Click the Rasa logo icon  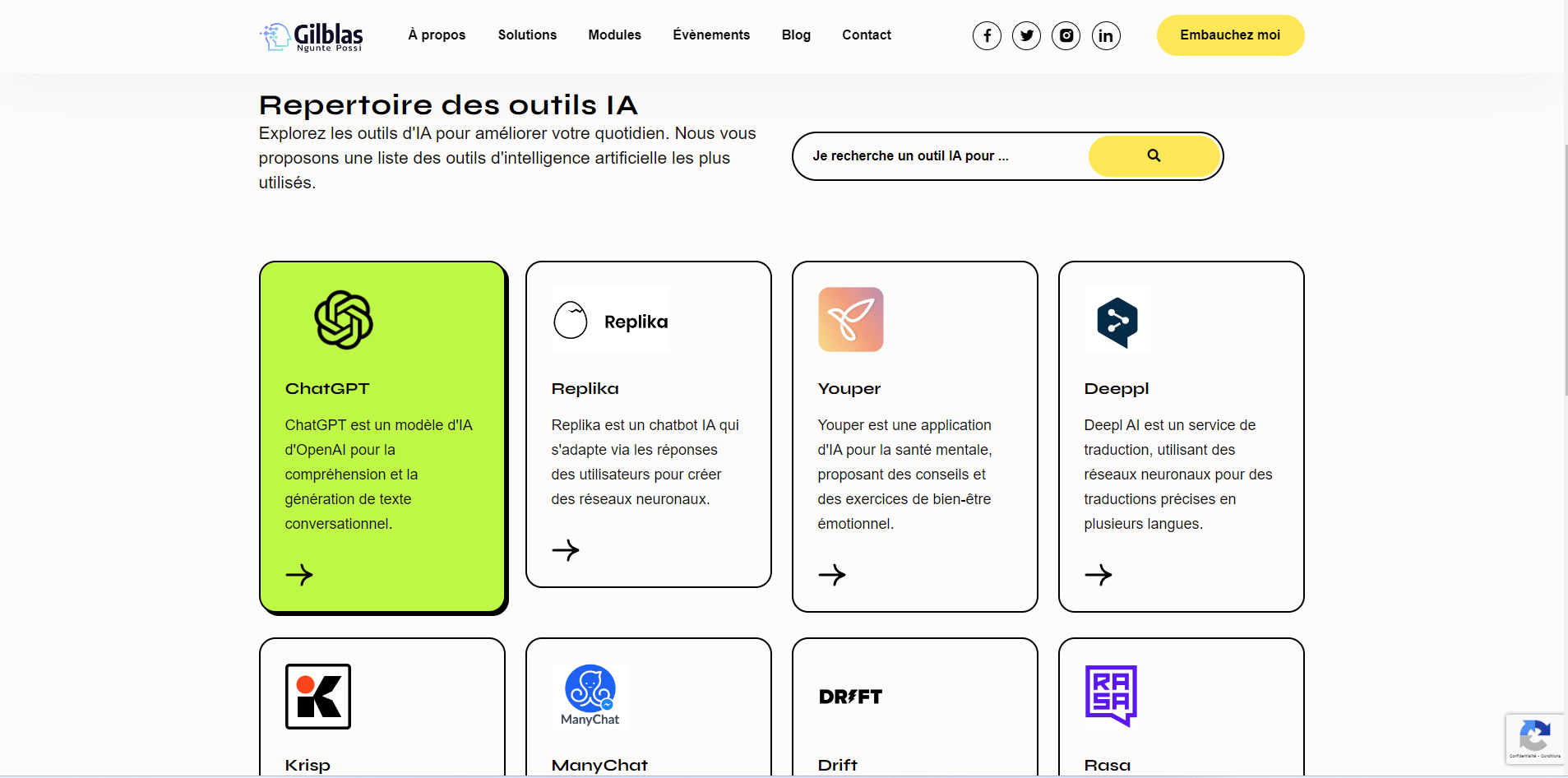(x=1111, y=696)
